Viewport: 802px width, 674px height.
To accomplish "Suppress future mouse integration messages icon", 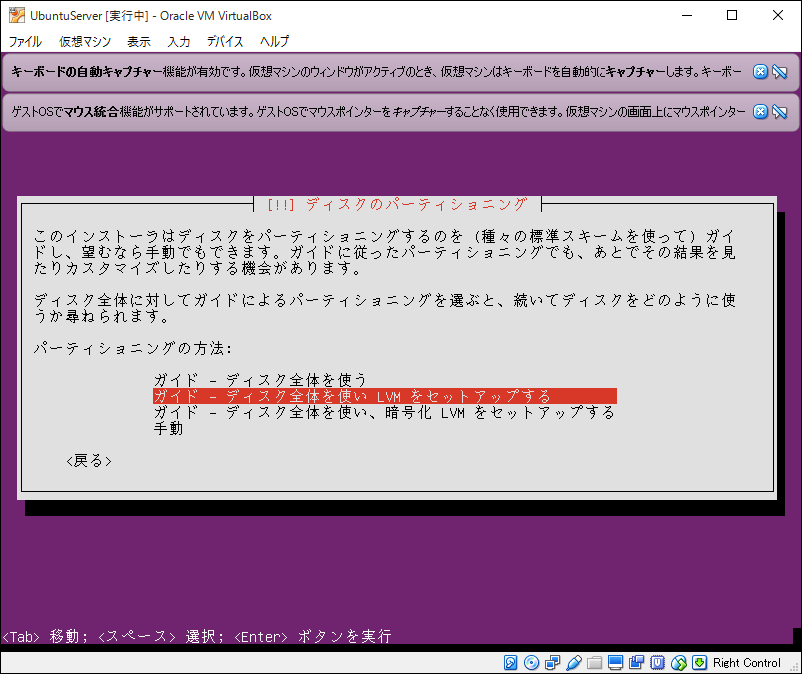I will tap(780, 111).
